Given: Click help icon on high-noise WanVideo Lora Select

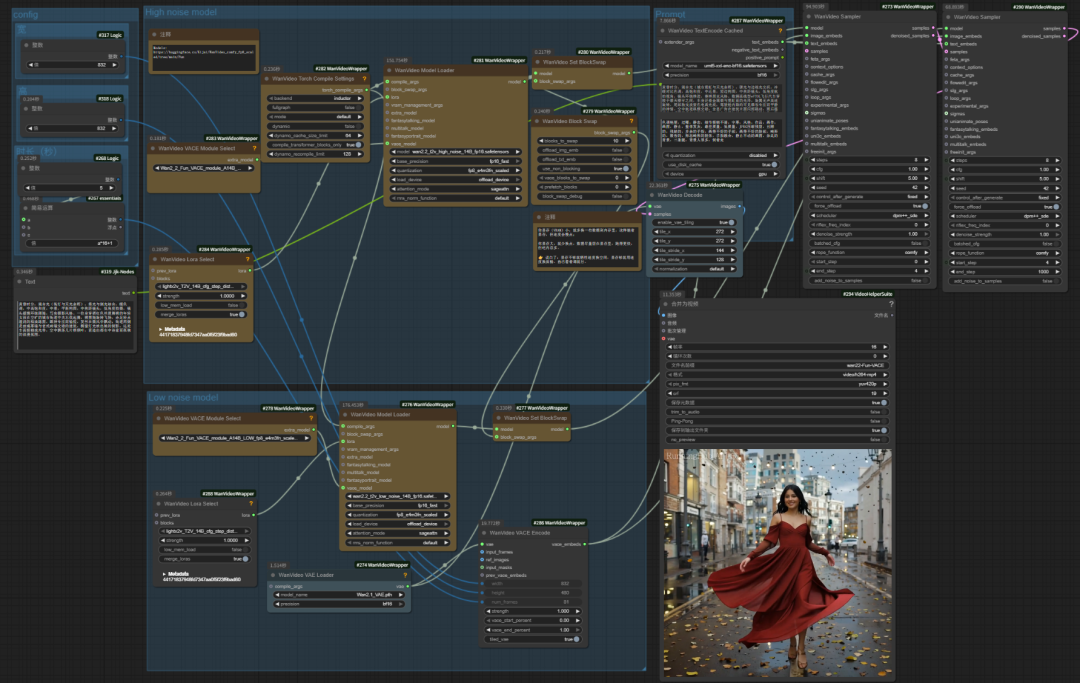Looking at the screenshot, I should pyautogui.click(x=247, y=259).
